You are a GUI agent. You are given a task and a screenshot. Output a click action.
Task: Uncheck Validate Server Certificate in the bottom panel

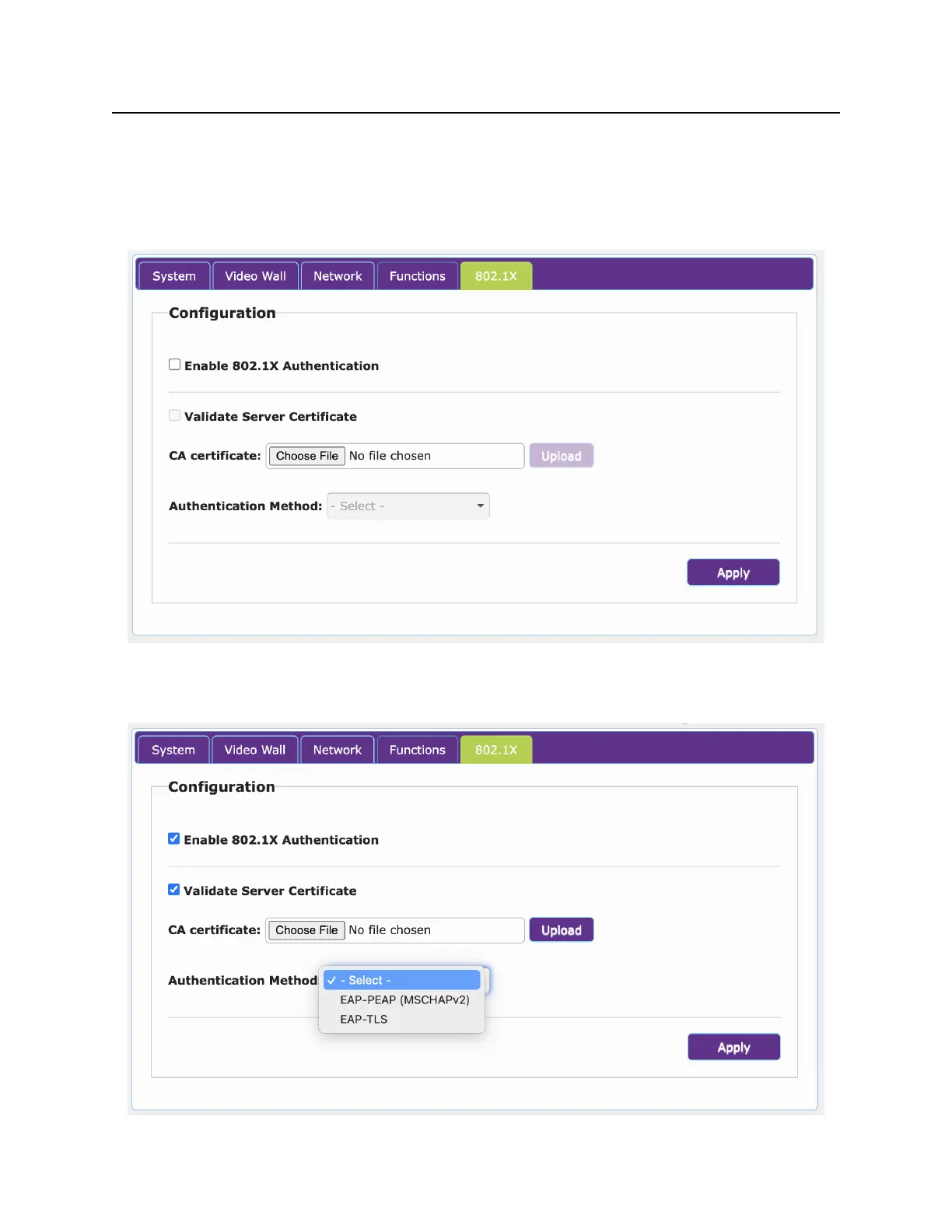[174, 890]
